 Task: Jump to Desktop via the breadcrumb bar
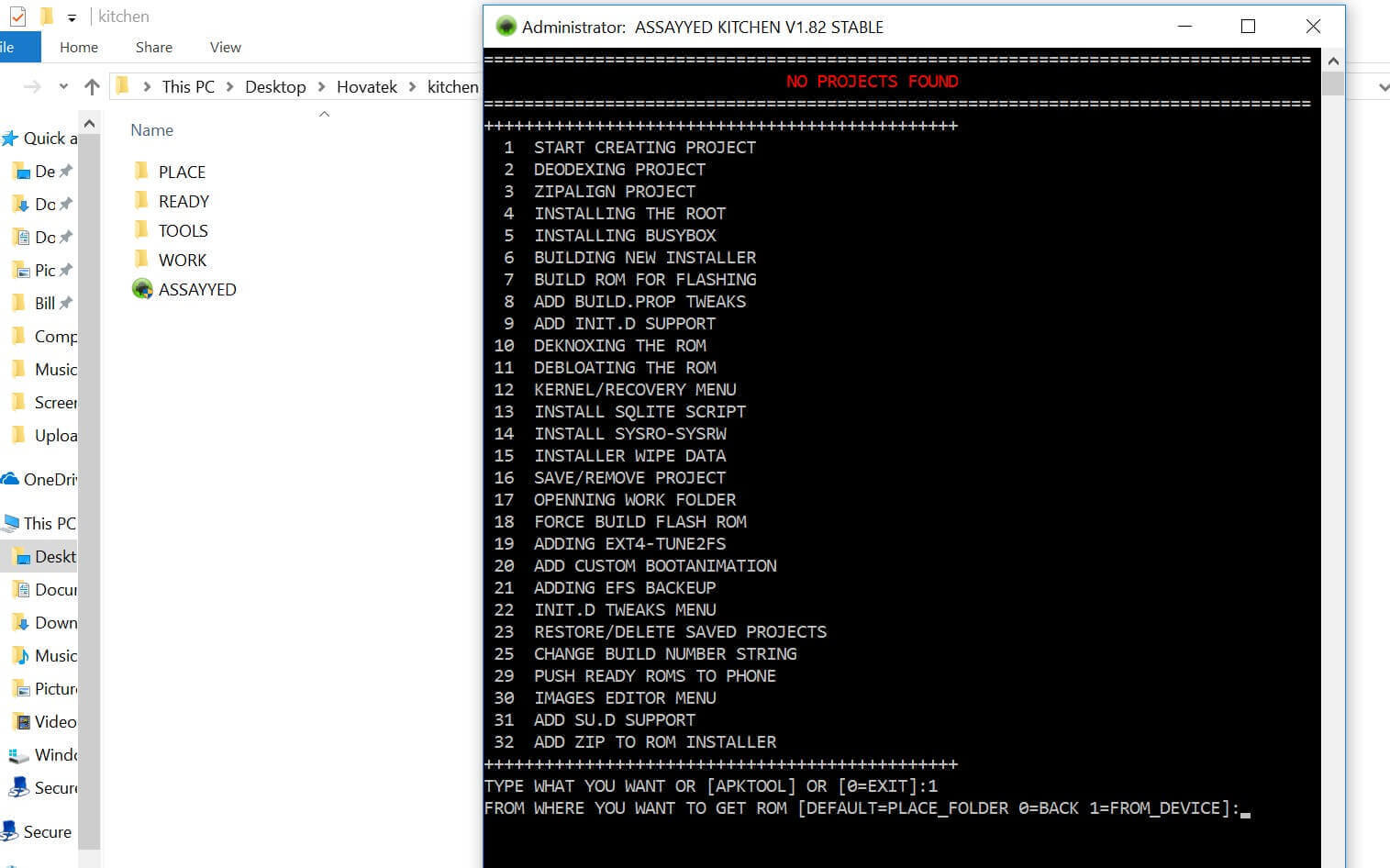pyautogui.click(x=274, y=86)
